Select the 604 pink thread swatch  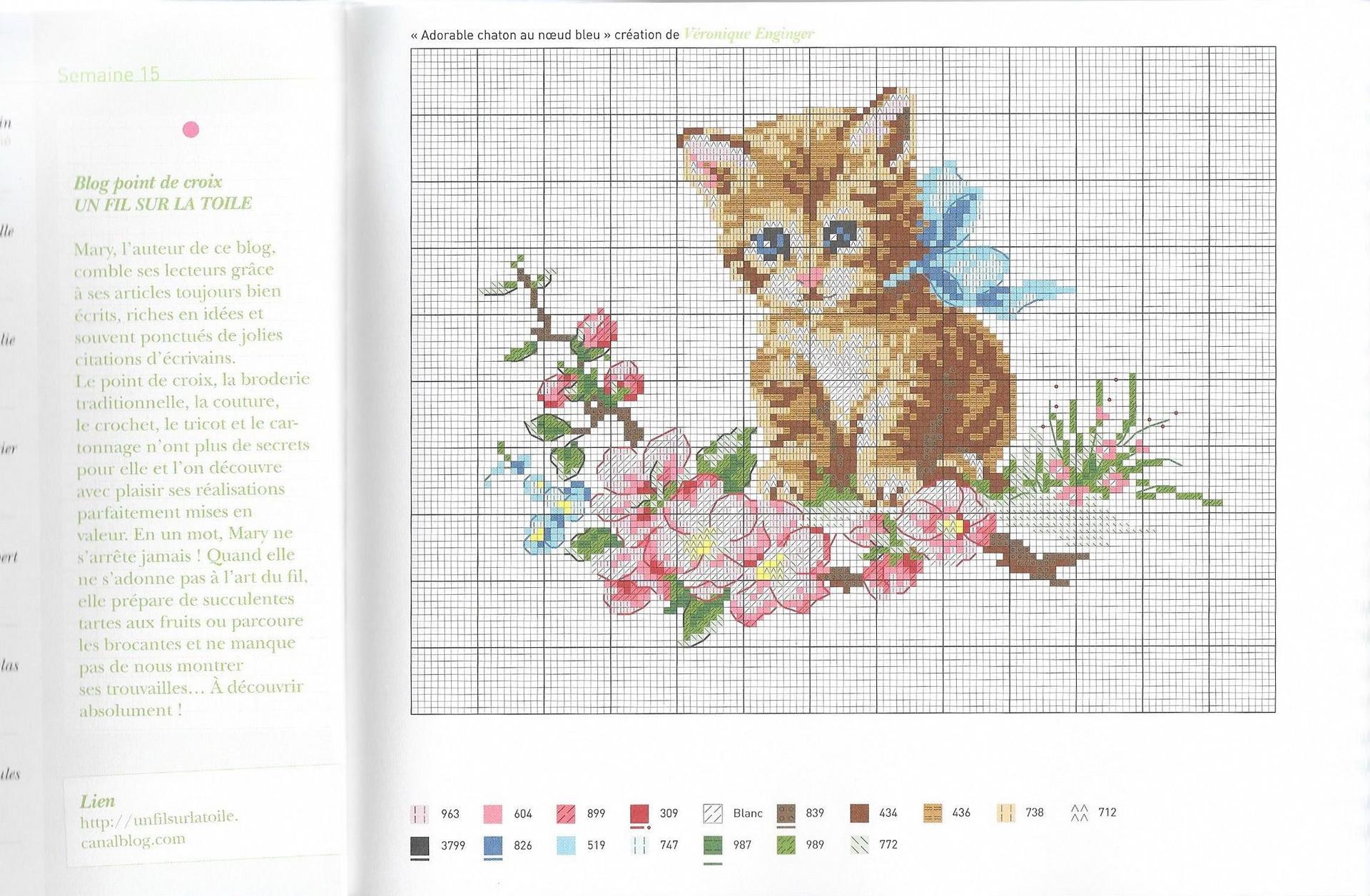(493, 814)
